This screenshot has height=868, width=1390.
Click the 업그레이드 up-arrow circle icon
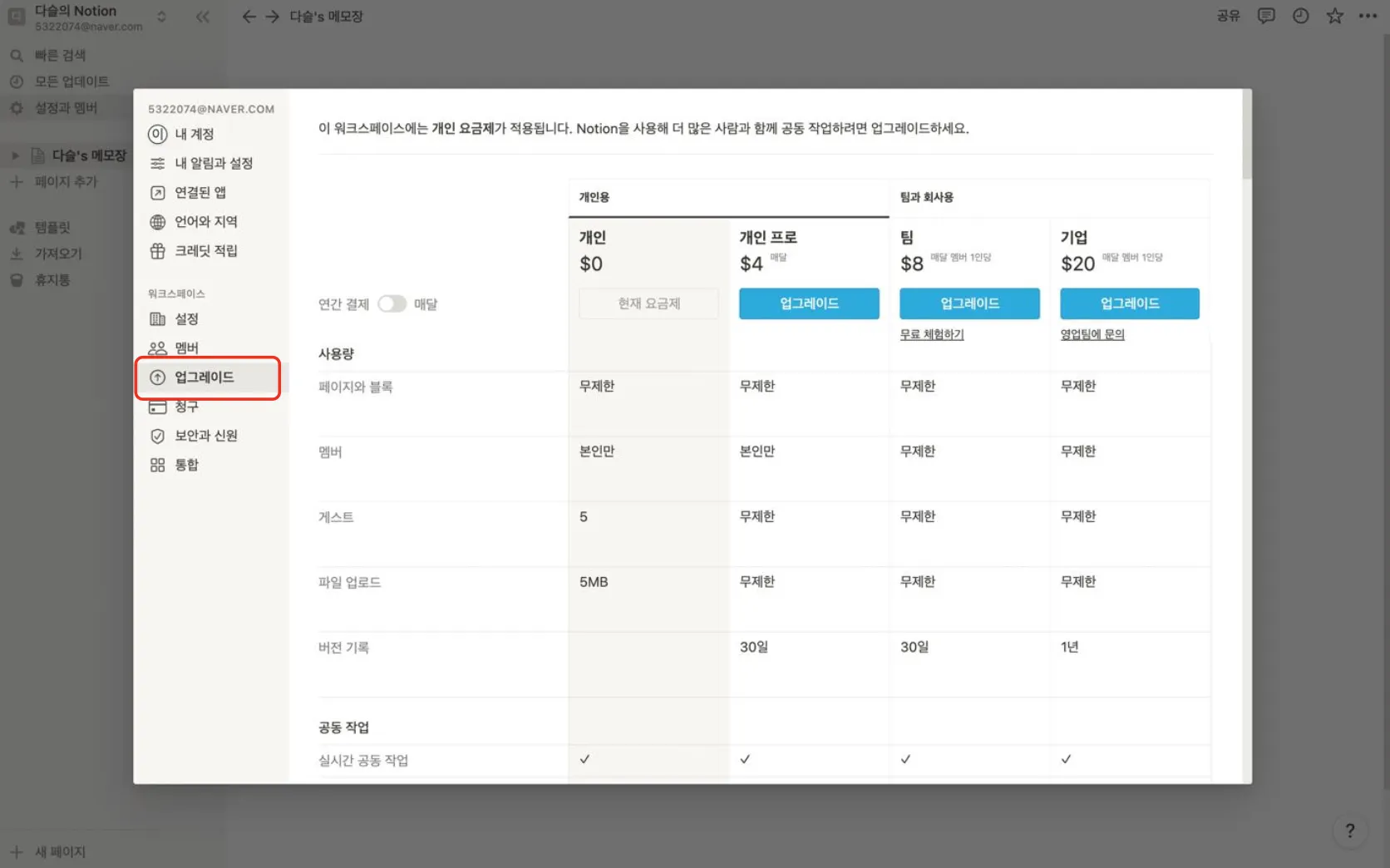(x=157, y=377)
